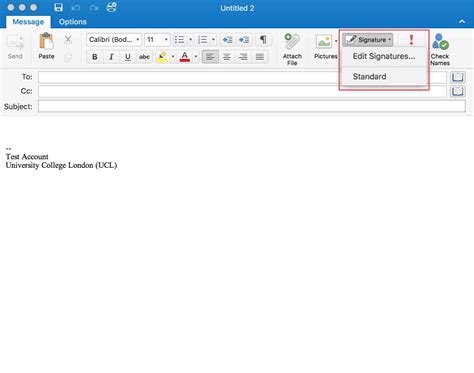This screenshot has height=373, width=474.
Task: Collapse the ribbon with the chevron
Action: (462, 22)
